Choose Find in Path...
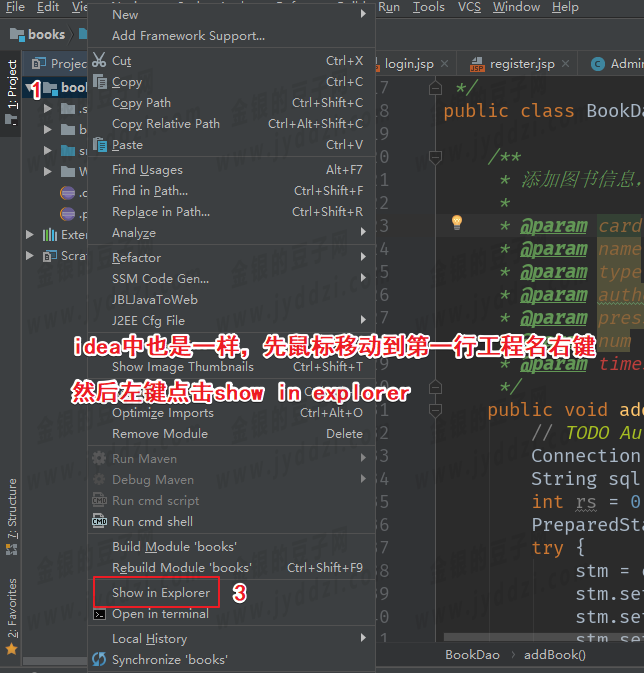 click(x=231, y=191)
